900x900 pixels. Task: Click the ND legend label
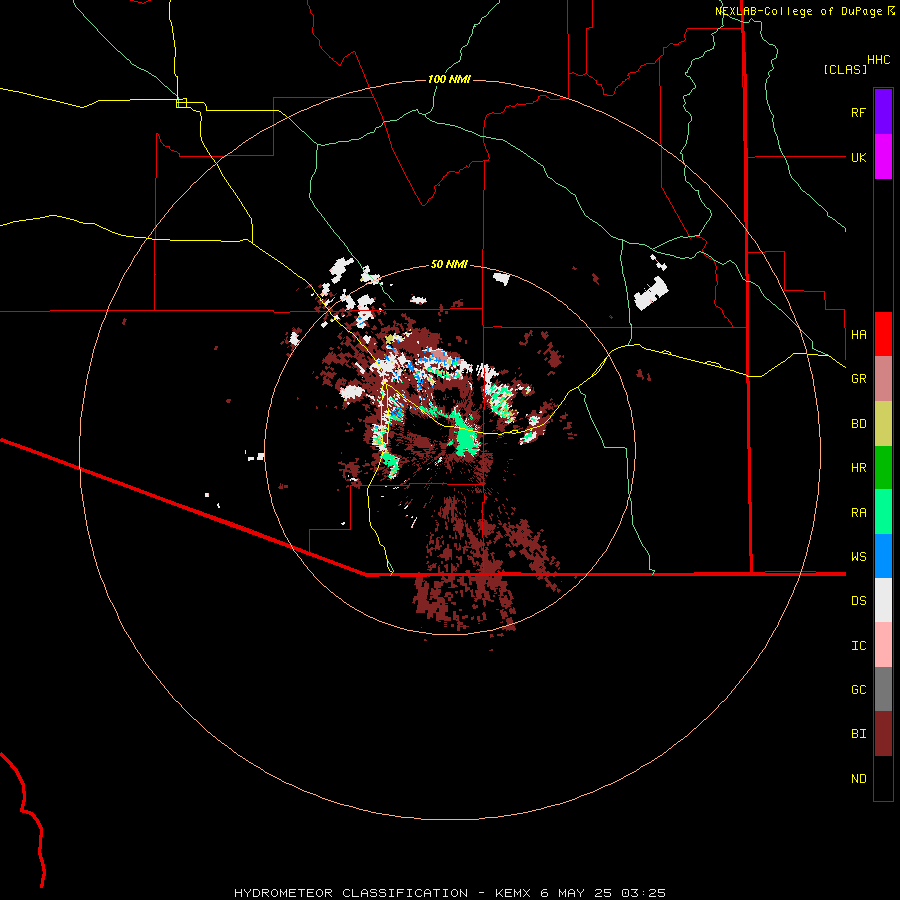859,778
